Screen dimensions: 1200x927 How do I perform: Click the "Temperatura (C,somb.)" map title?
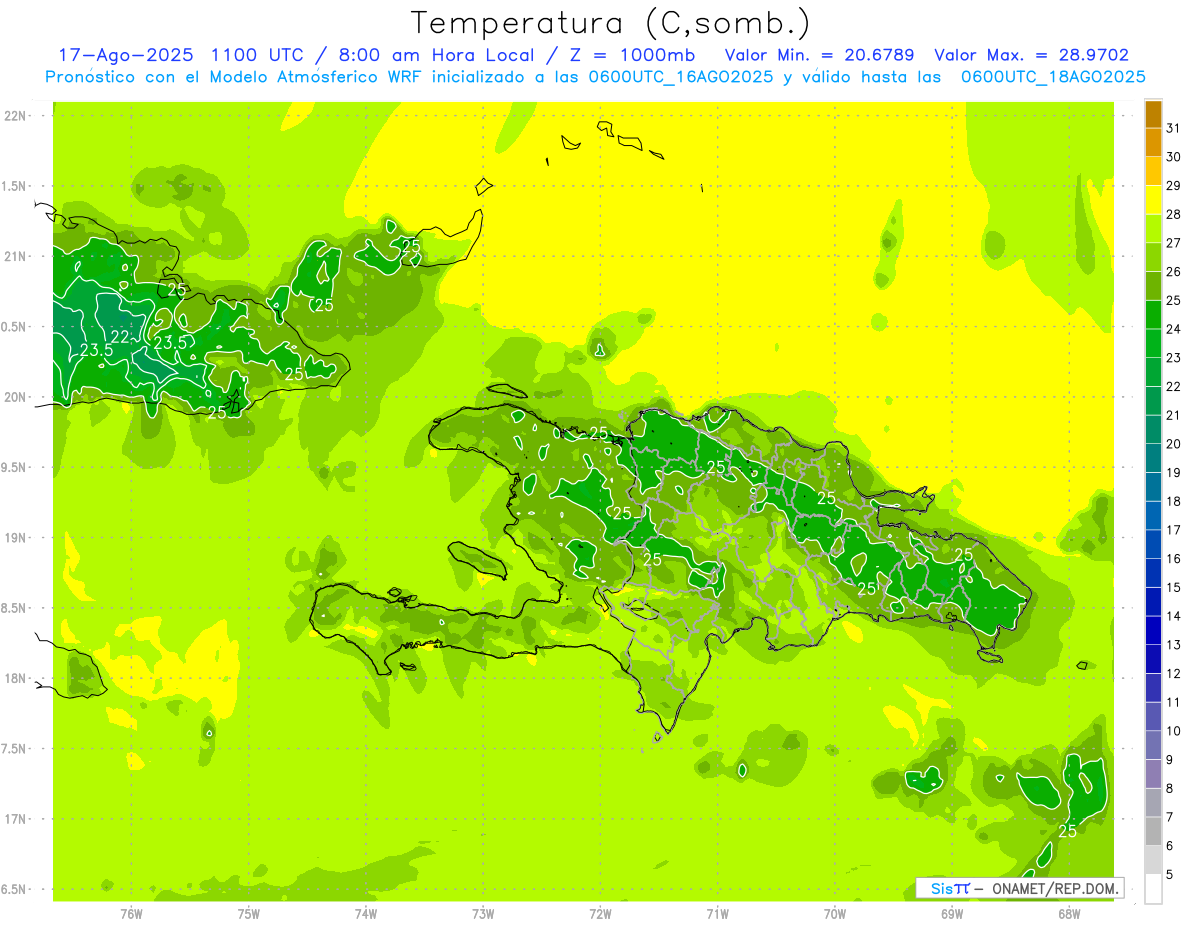click(x=611, y=23)
